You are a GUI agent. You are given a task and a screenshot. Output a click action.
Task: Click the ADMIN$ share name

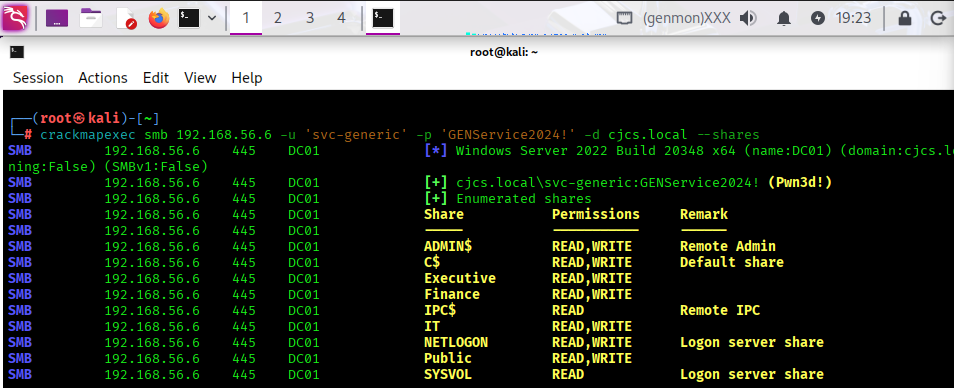[448, 246]
